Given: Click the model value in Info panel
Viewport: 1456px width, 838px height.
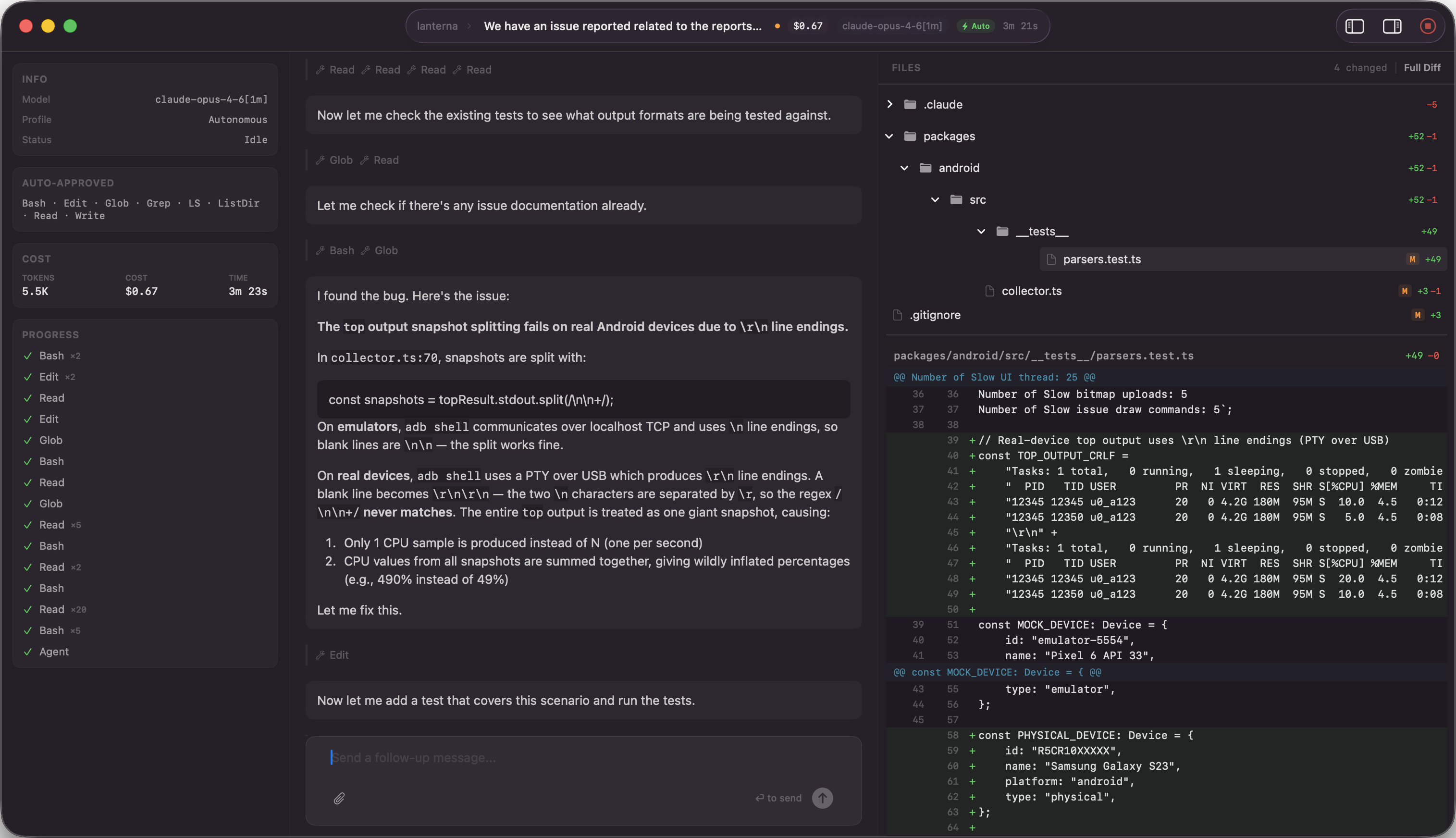Looking at the screenshot, I should pos(211,99).
